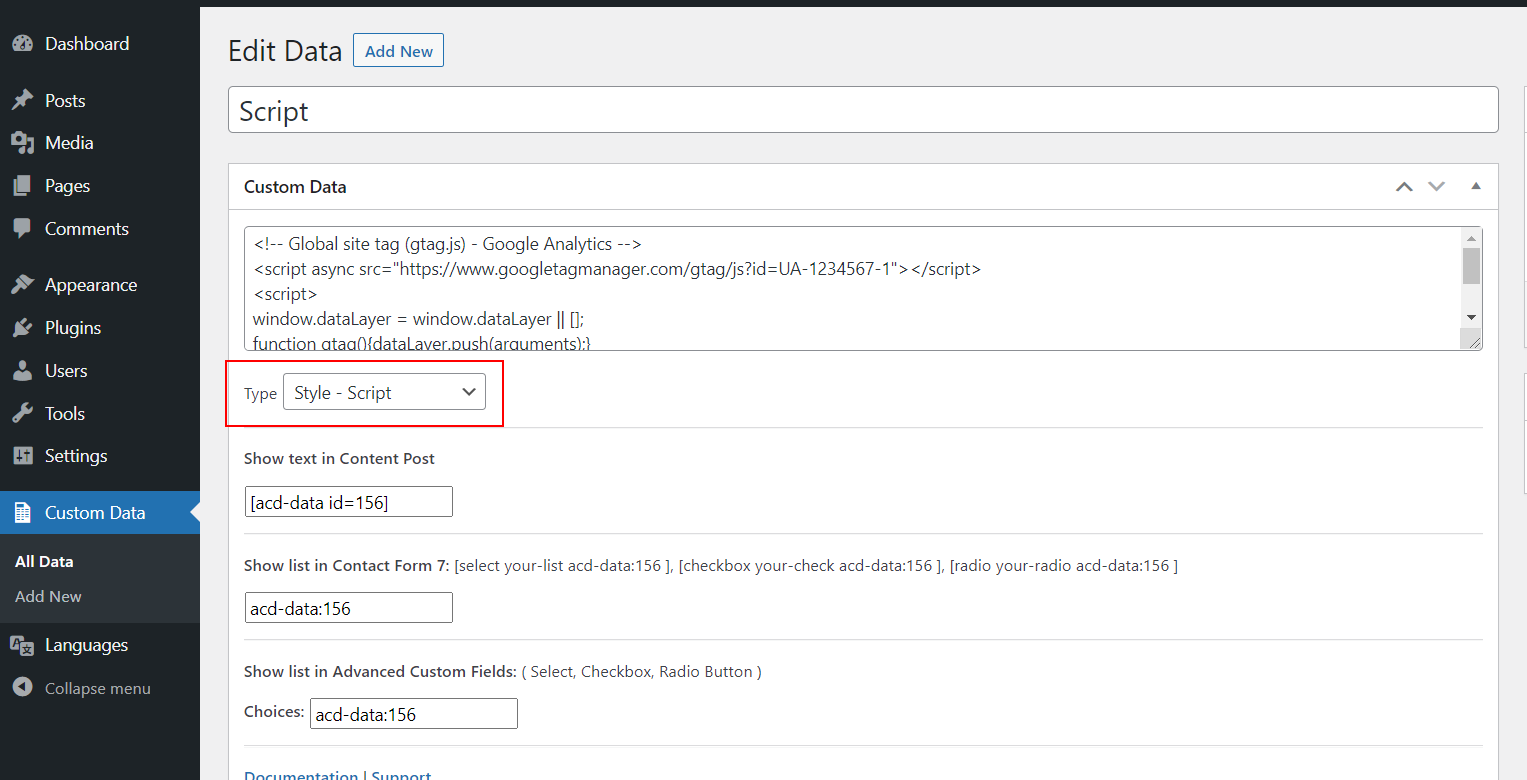
Task: Click the Pages stacked-sheets icon
Action: point(22,186)
